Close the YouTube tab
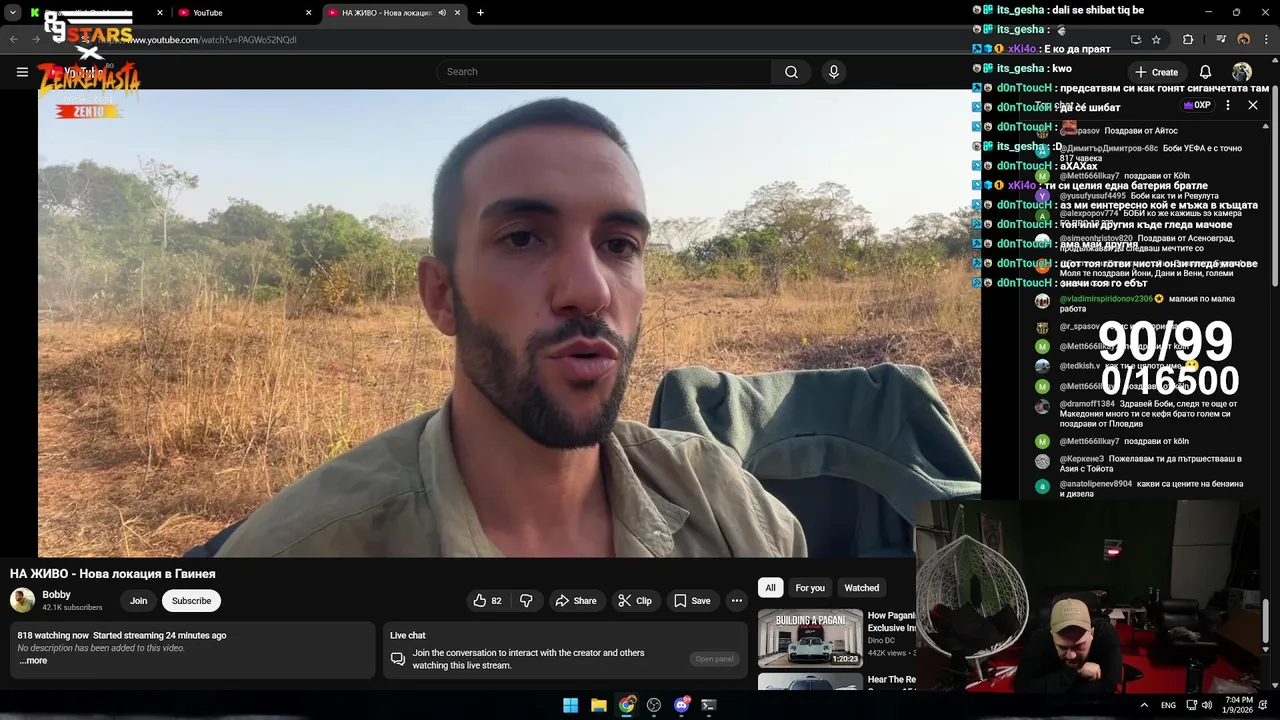Image resolution: width=1280 pixels, height=720 pixels. point(308,13)
